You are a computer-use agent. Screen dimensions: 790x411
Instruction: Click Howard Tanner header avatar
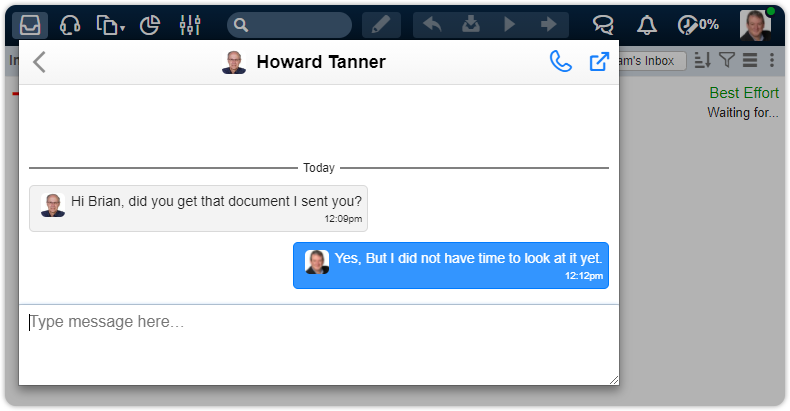(234, 62)
